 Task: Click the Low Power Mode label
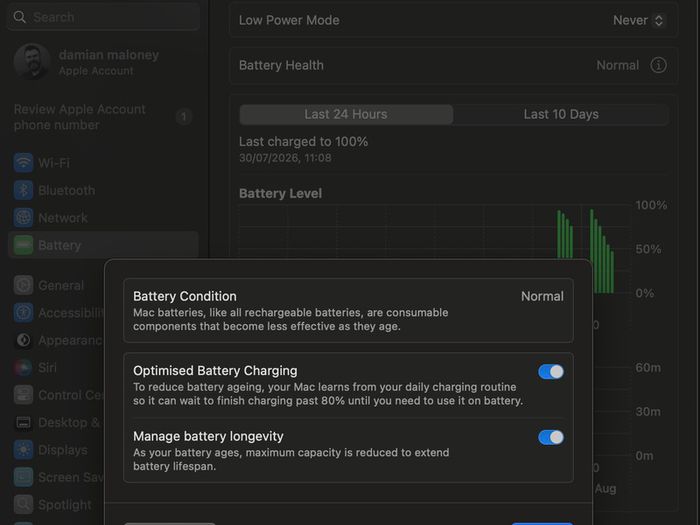coord(289,20)
